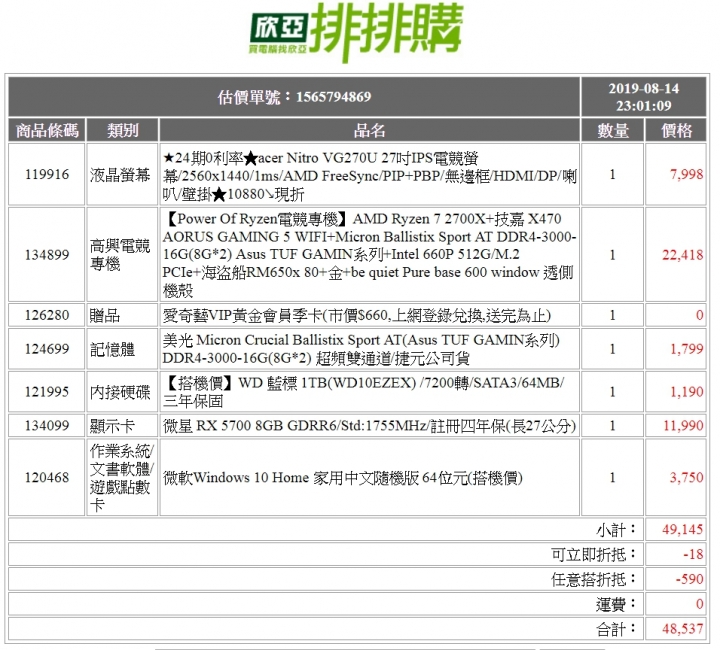Click the price 1,190

click(686, 392)
